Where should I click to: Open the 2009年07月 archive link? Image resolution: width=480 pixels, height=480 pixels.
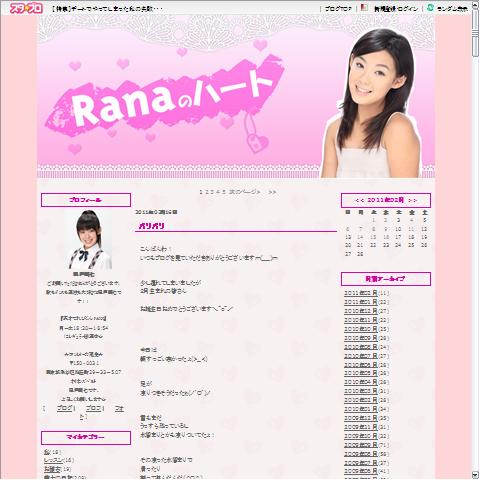click(x=361, y=463)
